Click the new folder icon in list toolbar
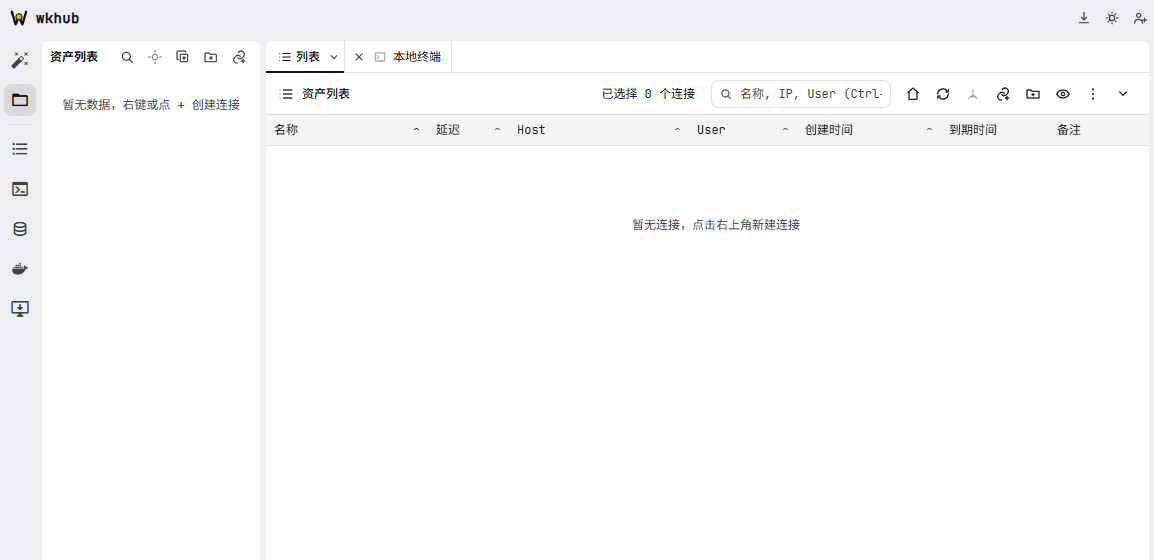Screen dimensions: 1154x560 tap(1033, 93)
